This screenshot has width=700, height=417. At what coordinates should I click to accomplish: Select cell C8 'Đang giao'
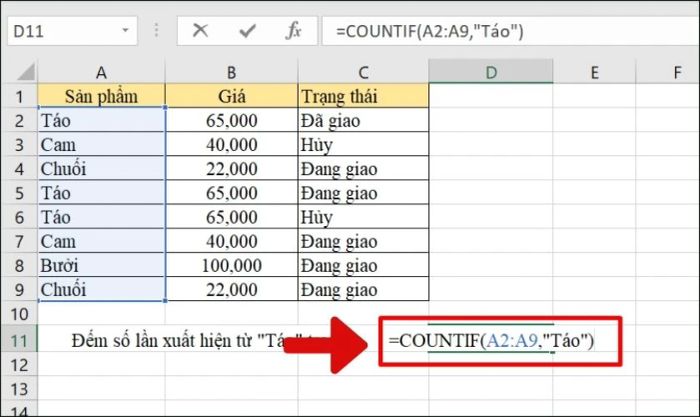click(363, 265)
